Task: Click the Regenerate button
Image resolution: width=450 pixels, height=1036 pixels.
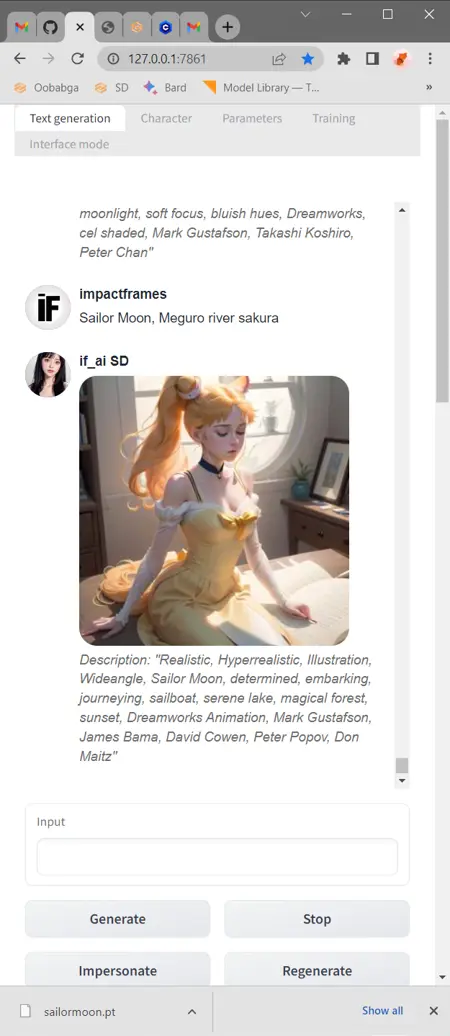Action: pyautogui.click(x=317, y=971)
